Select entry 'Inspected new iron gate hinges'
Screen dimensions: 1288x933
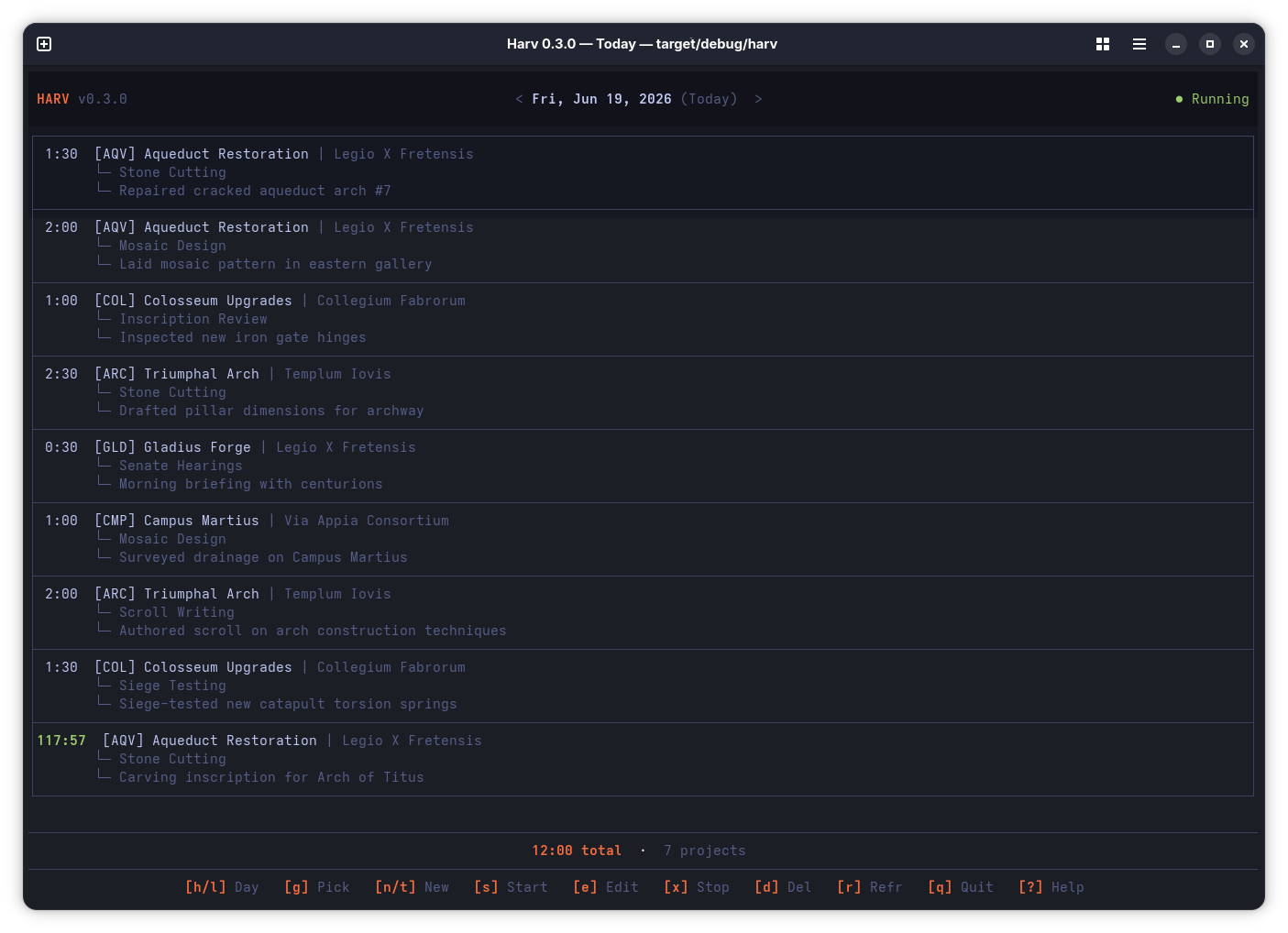643,319
